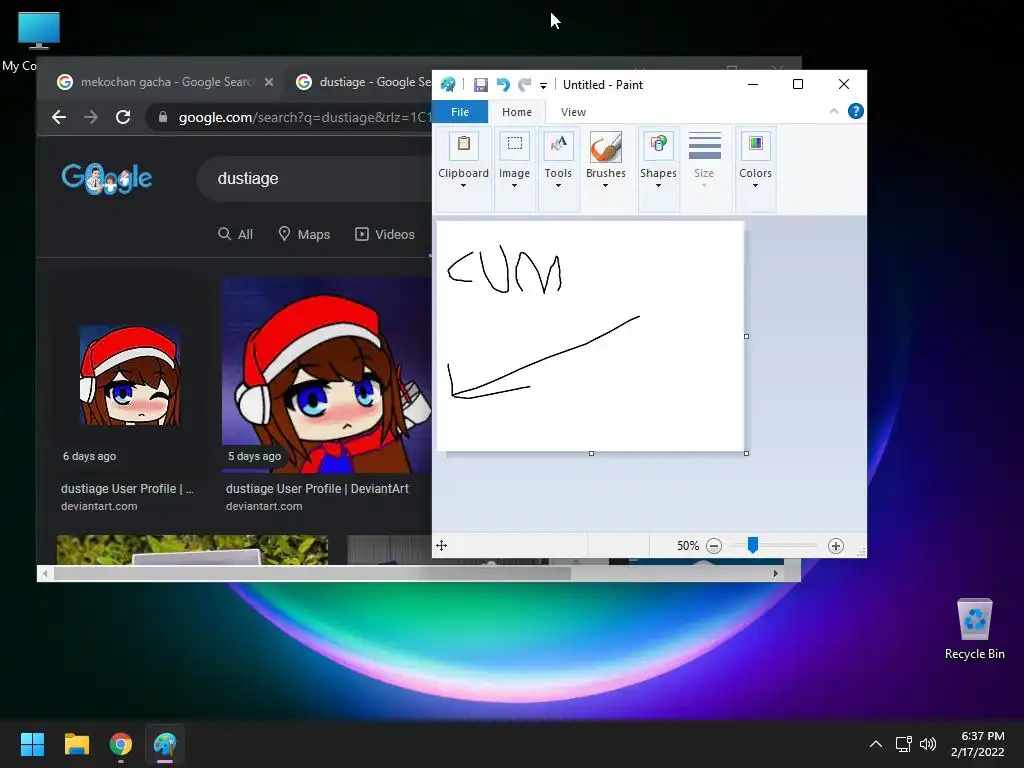
Task: Select the Maps search filter
Action: click(x=304, y=234)
